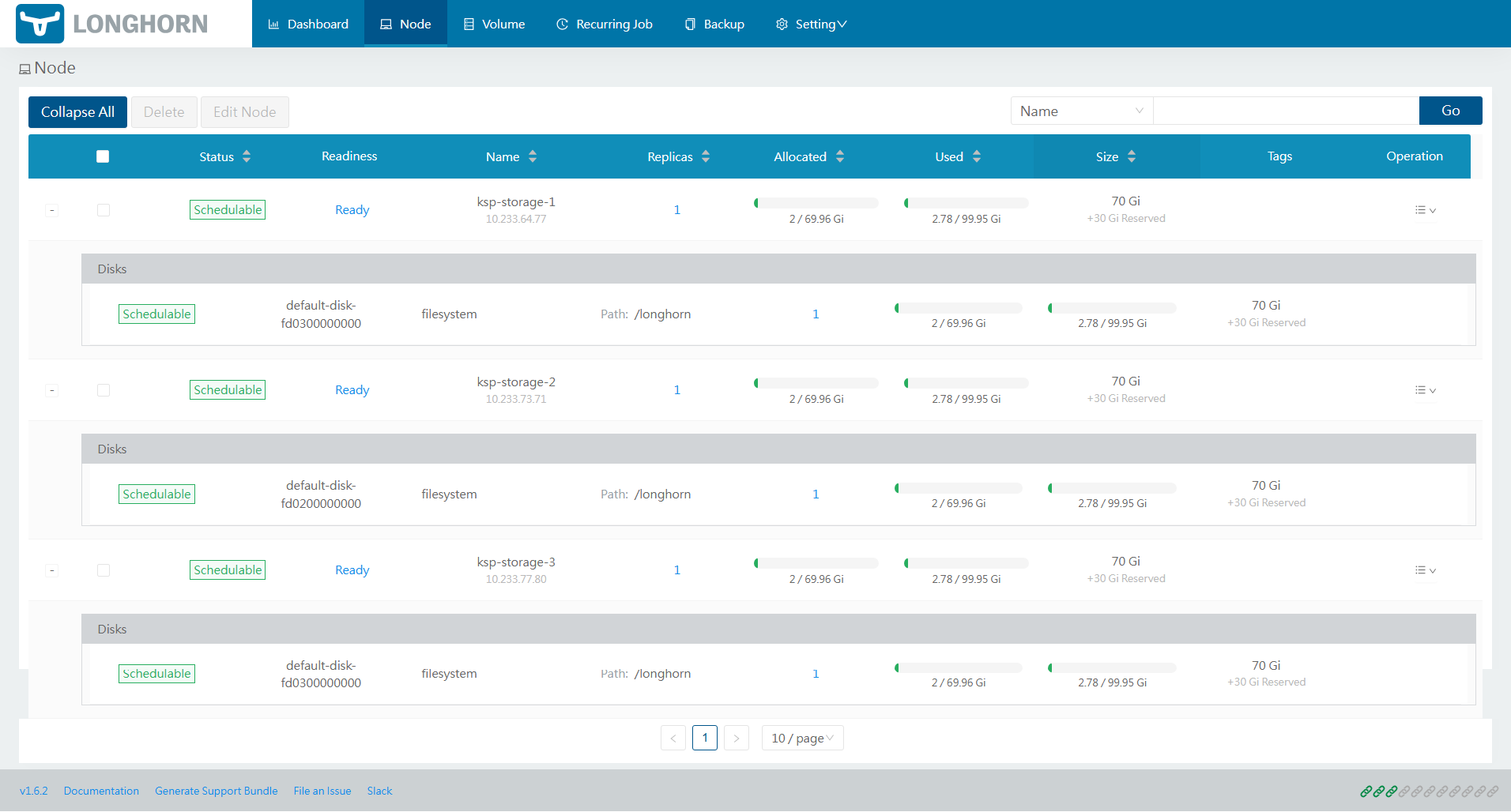Check the ksp-storage-3 node checkbox
Viewport: 1511px width, 812px height.
(104, 570)
